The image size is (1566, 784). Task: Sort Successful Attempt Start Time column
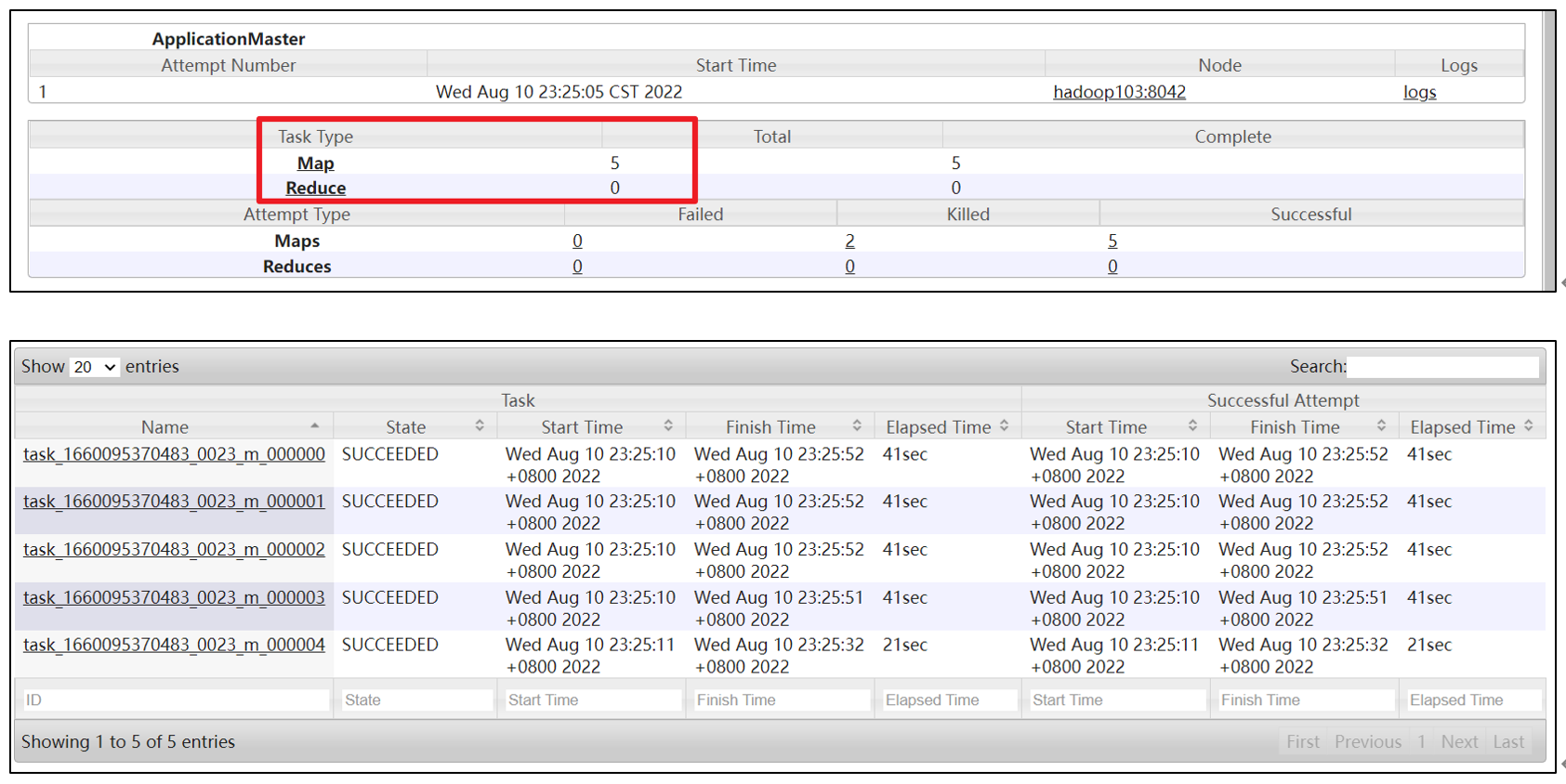coord(1192,426)
